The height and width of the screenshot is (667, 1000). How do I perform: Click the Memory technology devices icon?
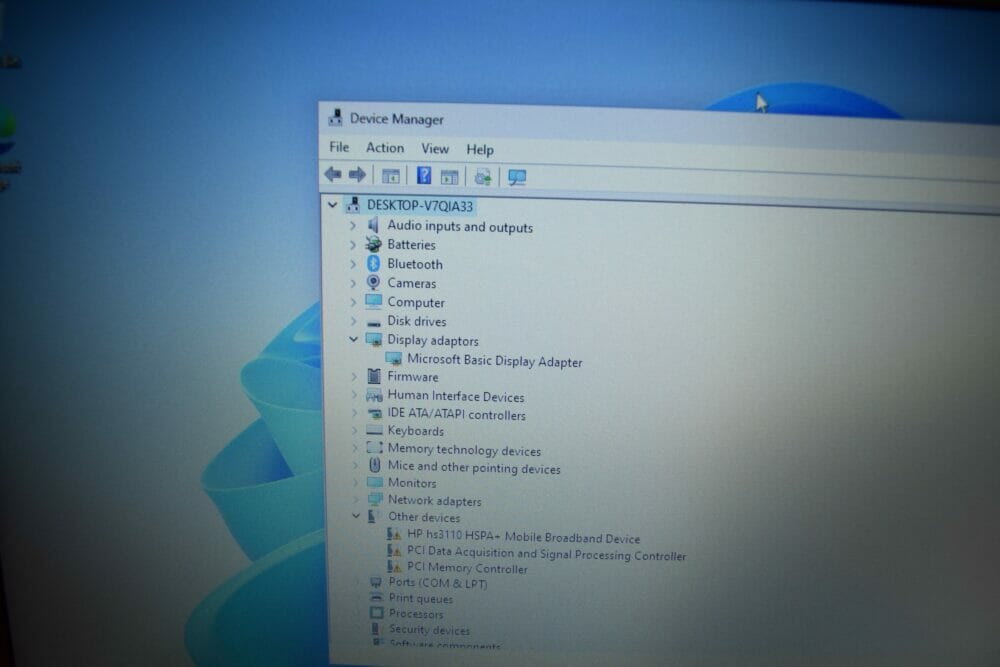coord(374,448)
